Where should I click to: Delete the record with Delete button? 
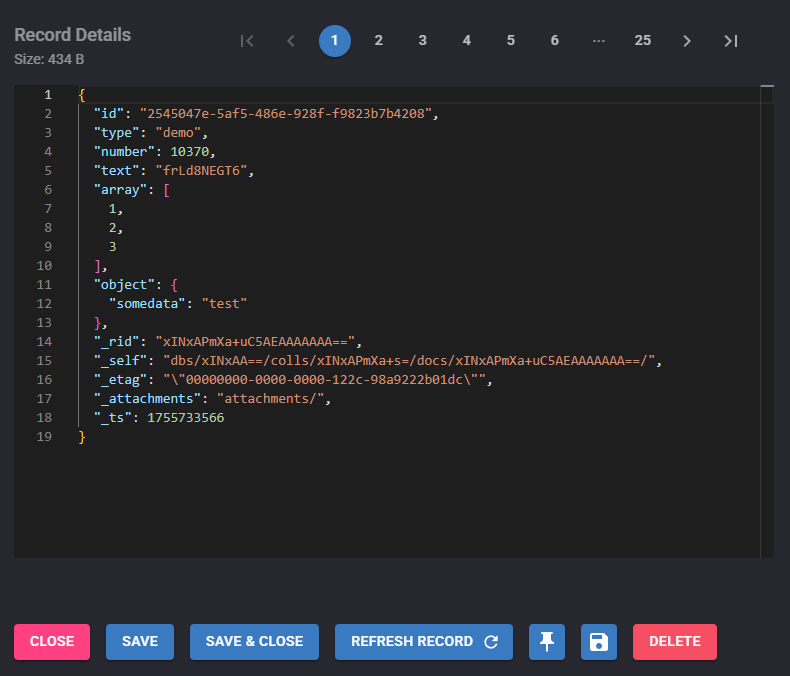675,642
